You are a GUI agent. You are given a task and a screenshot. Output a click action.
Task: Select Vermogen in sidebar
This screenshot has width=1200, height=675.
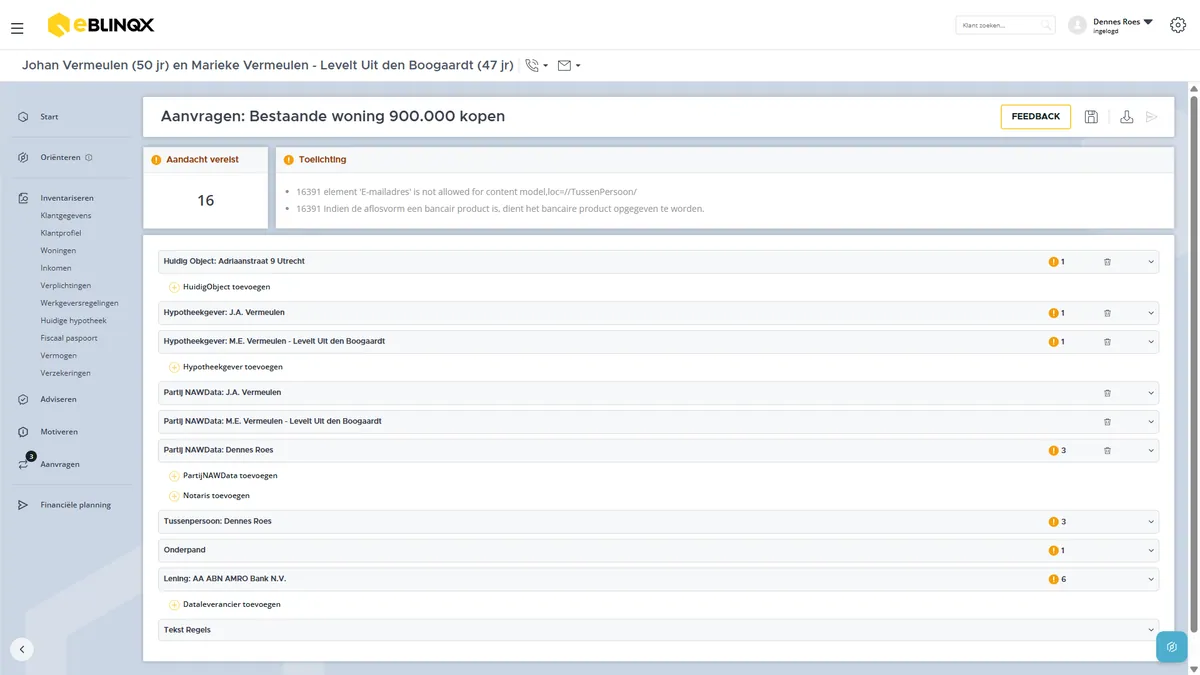click(x=59, y=356)
